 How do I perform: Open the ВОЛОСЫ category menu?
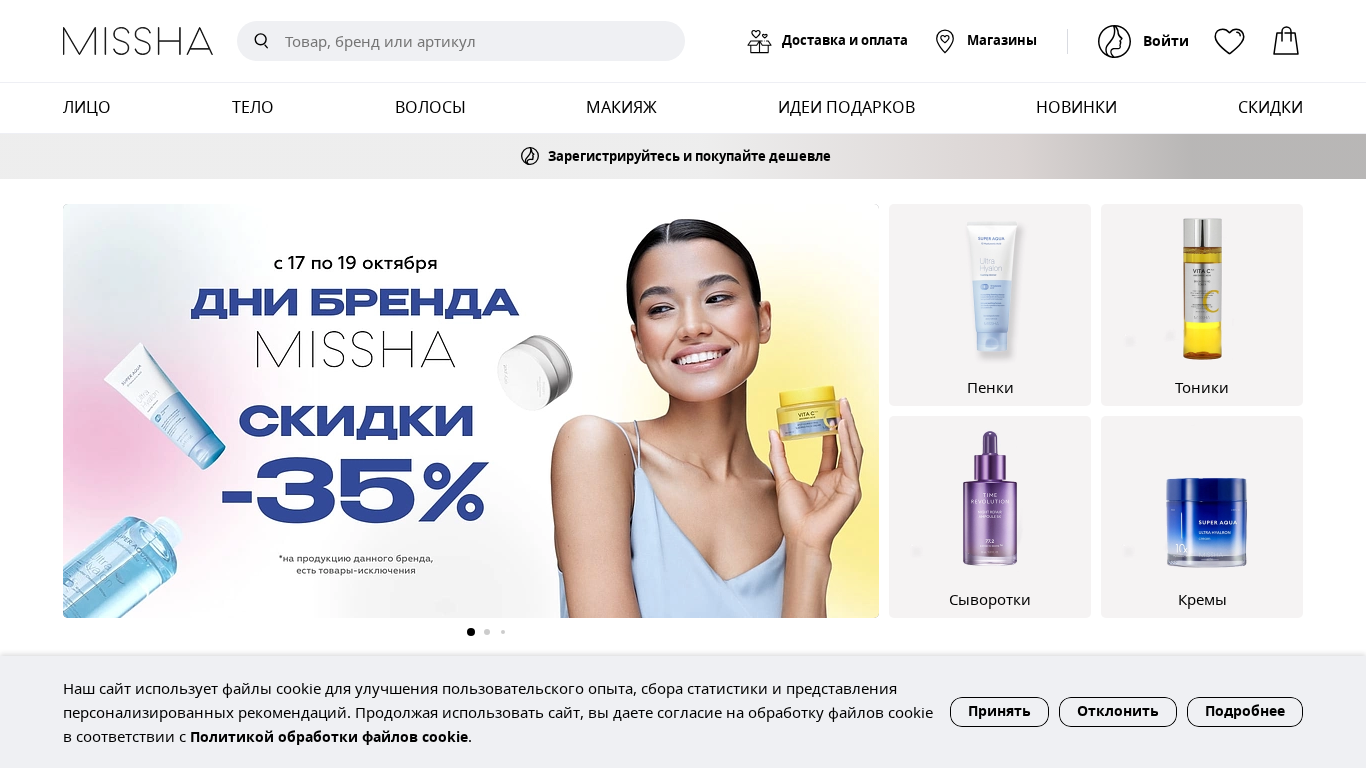pos(430,107)
